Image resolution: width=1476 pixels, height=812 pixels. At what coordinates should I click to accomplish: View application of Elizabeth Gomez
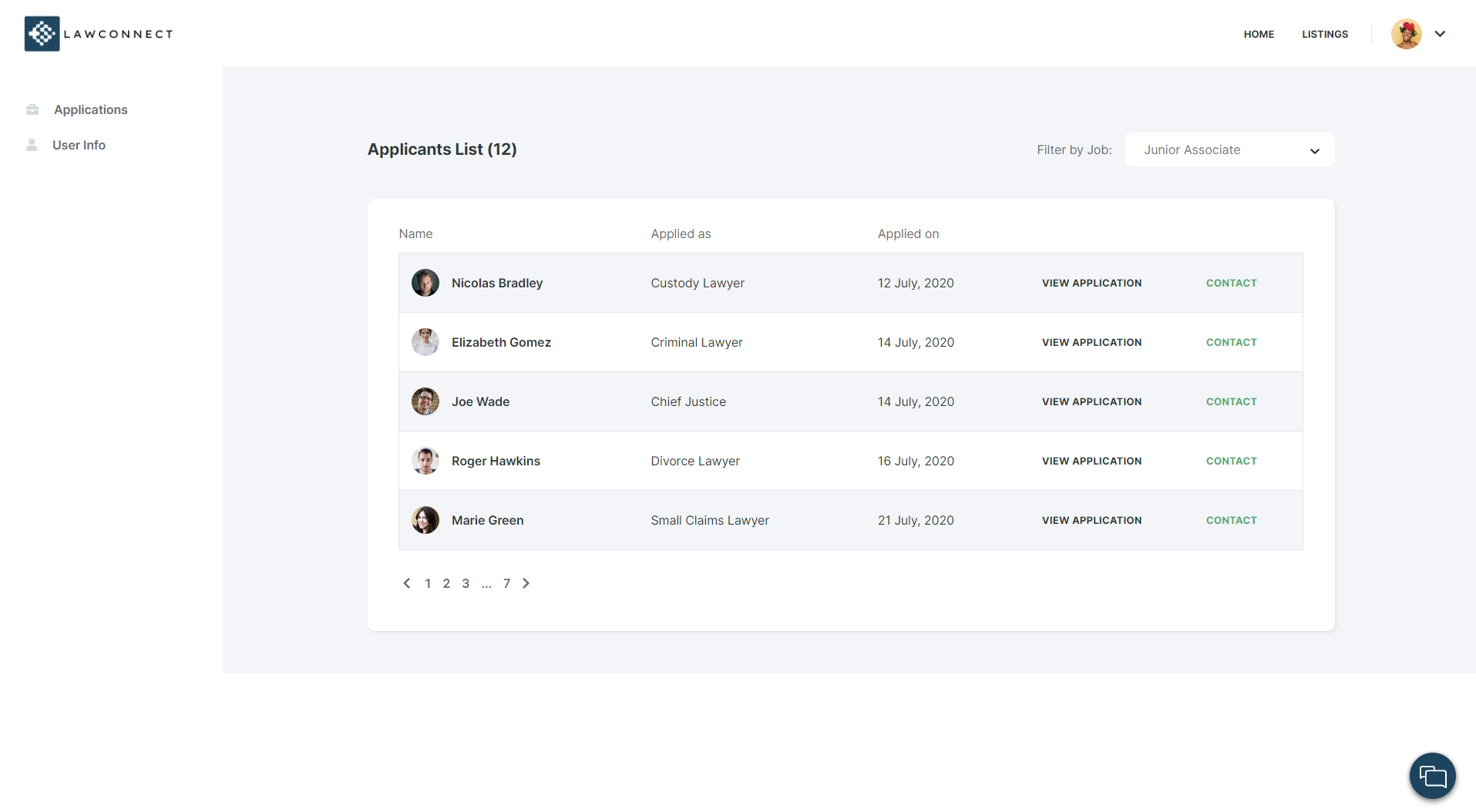click(1091, 342)
